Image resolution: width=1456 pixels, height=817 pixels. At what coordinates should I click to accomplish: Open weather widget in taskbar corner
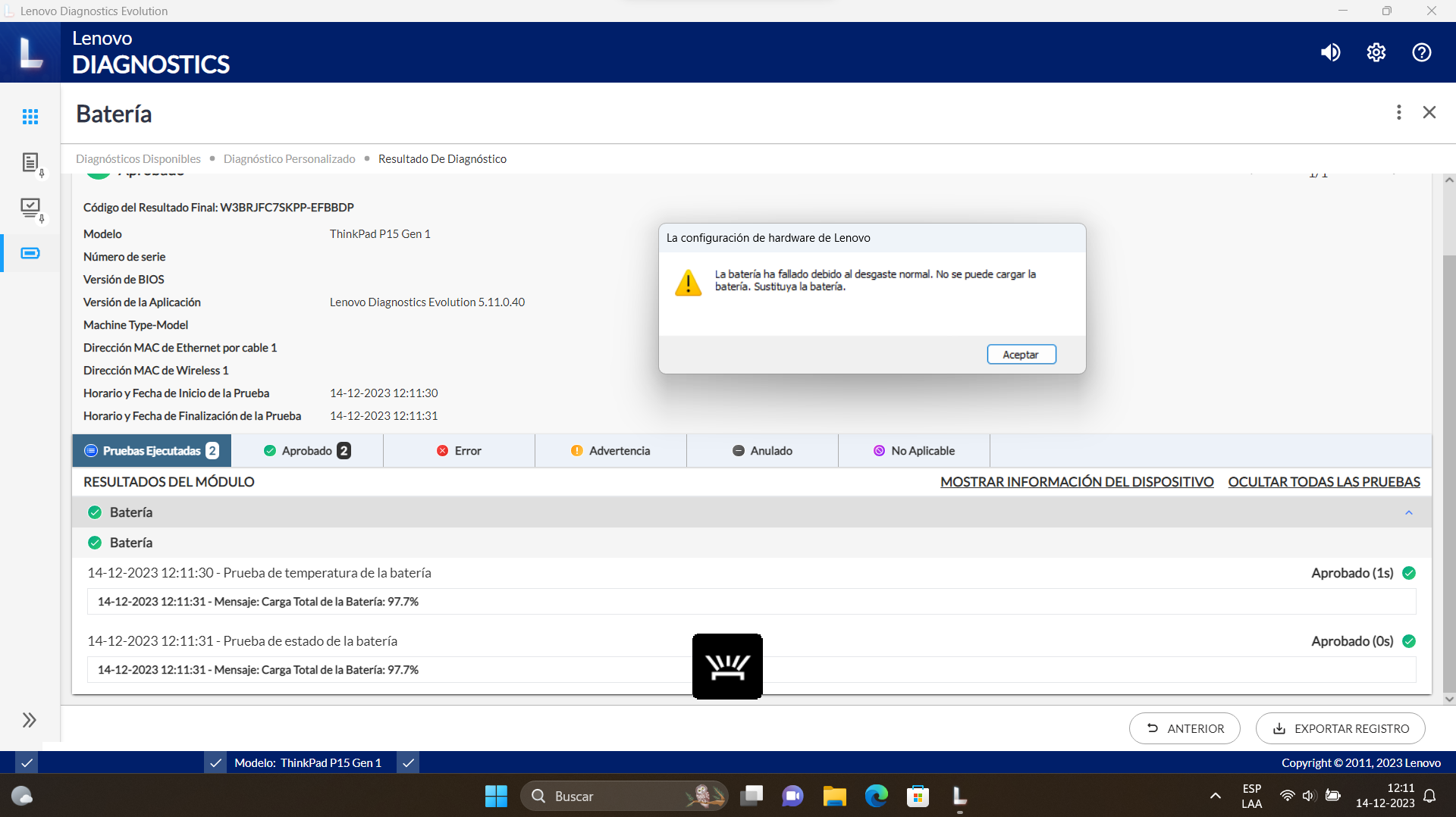click(22, 796)
